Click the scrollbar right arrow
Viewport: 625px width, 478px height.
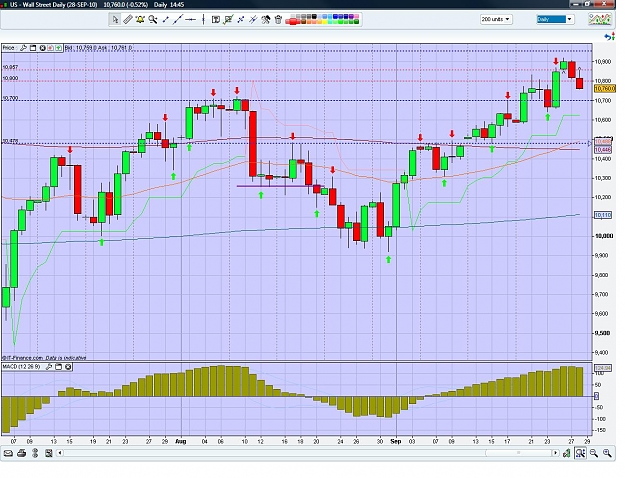click(x=555, y=453)
